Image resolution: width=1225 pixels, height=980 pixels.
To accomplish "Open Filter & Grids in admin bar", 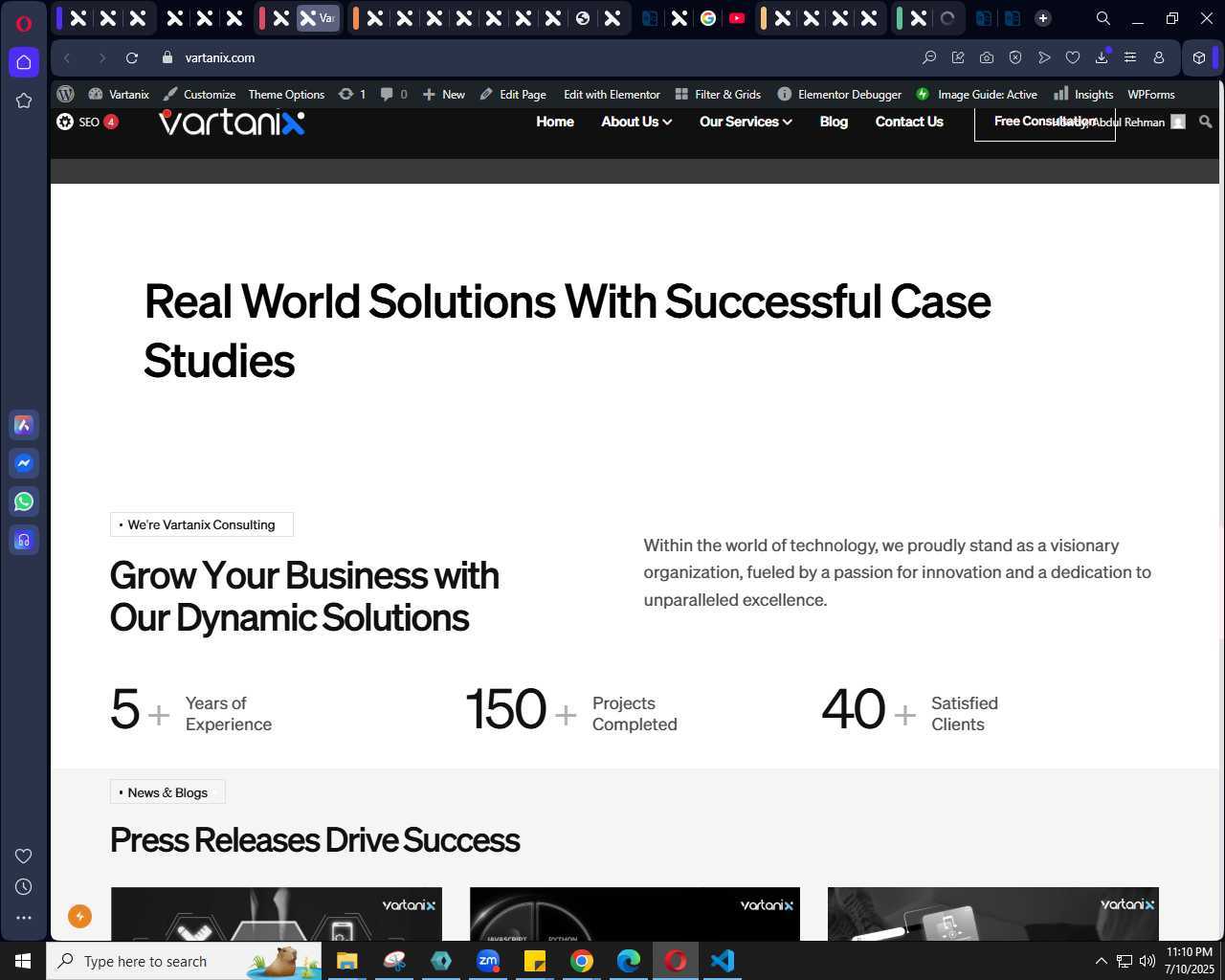I will 718,94.
